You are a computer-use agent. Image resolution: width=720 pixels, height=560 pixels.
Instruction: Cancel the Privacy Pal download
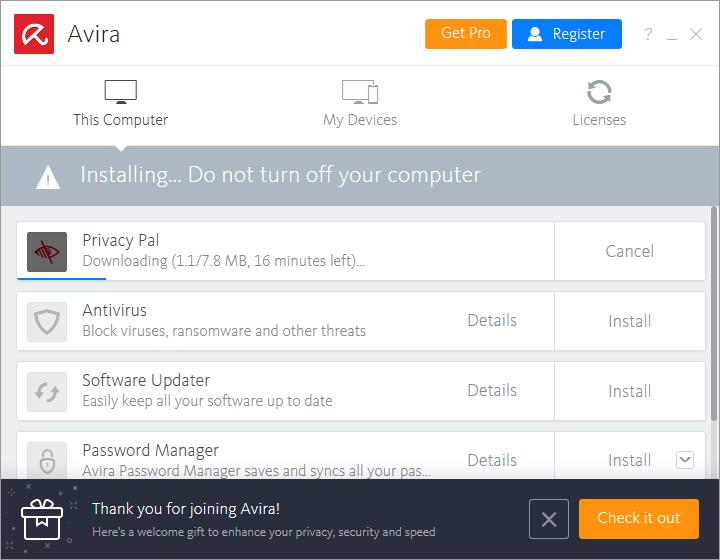629,251
